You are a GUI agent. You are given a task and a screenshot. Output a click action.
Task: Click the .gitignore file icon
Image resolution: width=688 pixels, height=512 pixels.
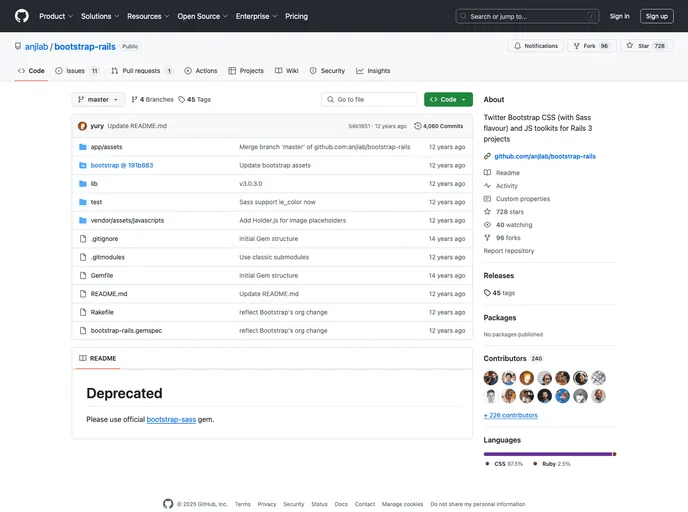tap(82, 239)
